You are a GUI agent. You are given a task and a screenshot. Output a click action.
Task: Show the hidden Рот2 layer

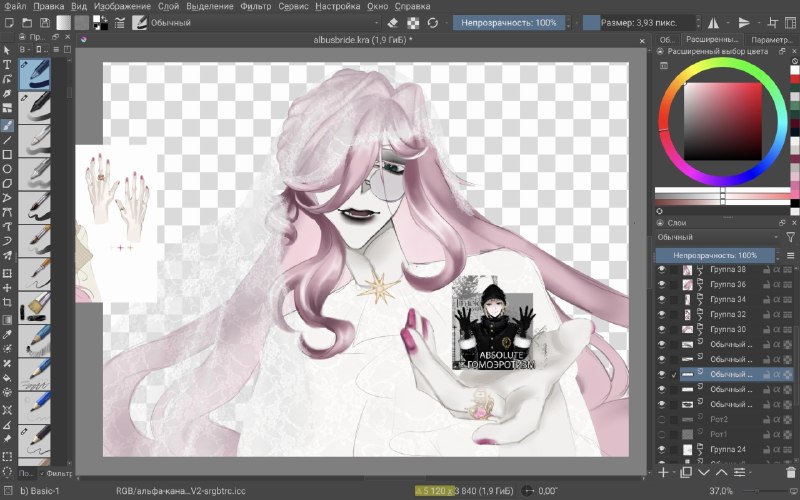click(662, 419)
